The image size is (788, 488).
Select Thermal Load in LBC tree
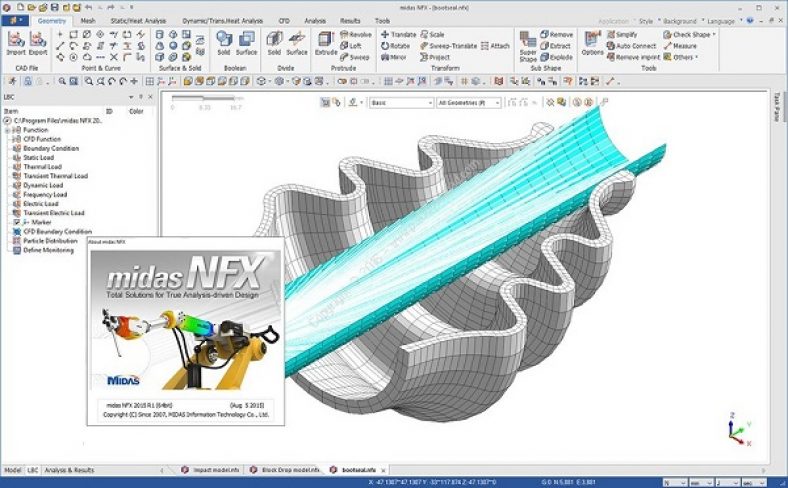pyautogui.click(x=42, y=167)
